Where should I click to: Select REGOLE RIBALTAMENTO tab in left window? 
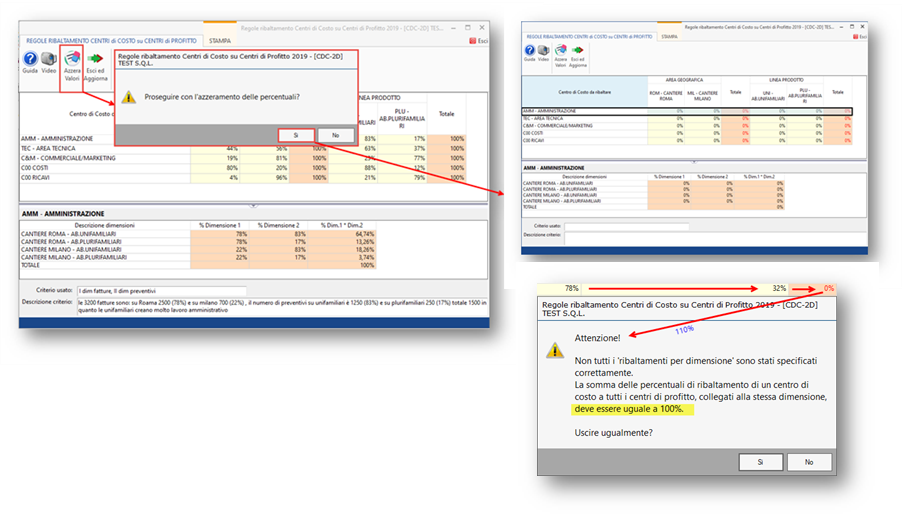point(111,41)
